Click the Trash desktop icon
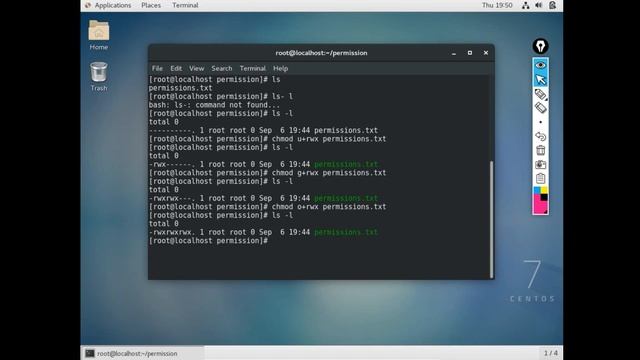Screen dimensions: 640x360 (99, 76)
